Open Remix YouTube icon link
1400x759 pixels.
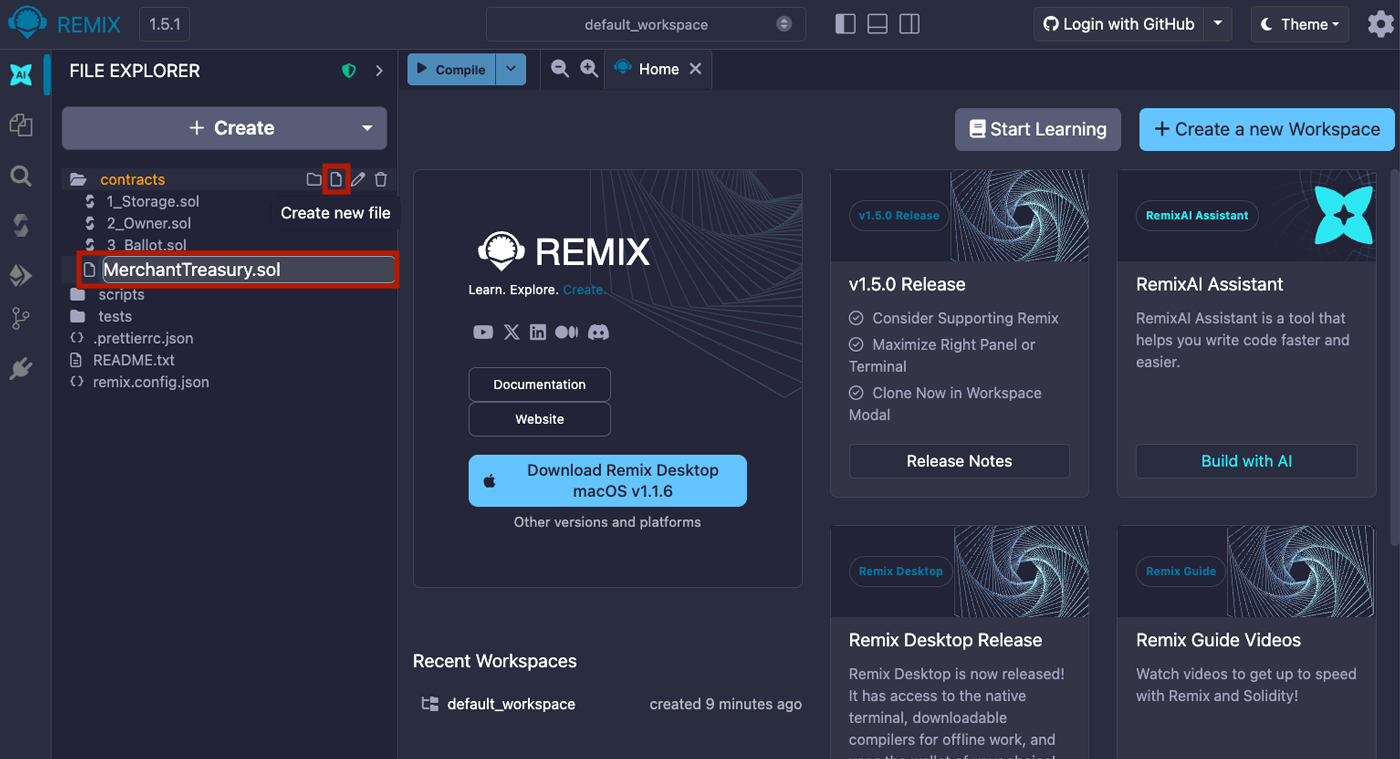tap(483, 332)
